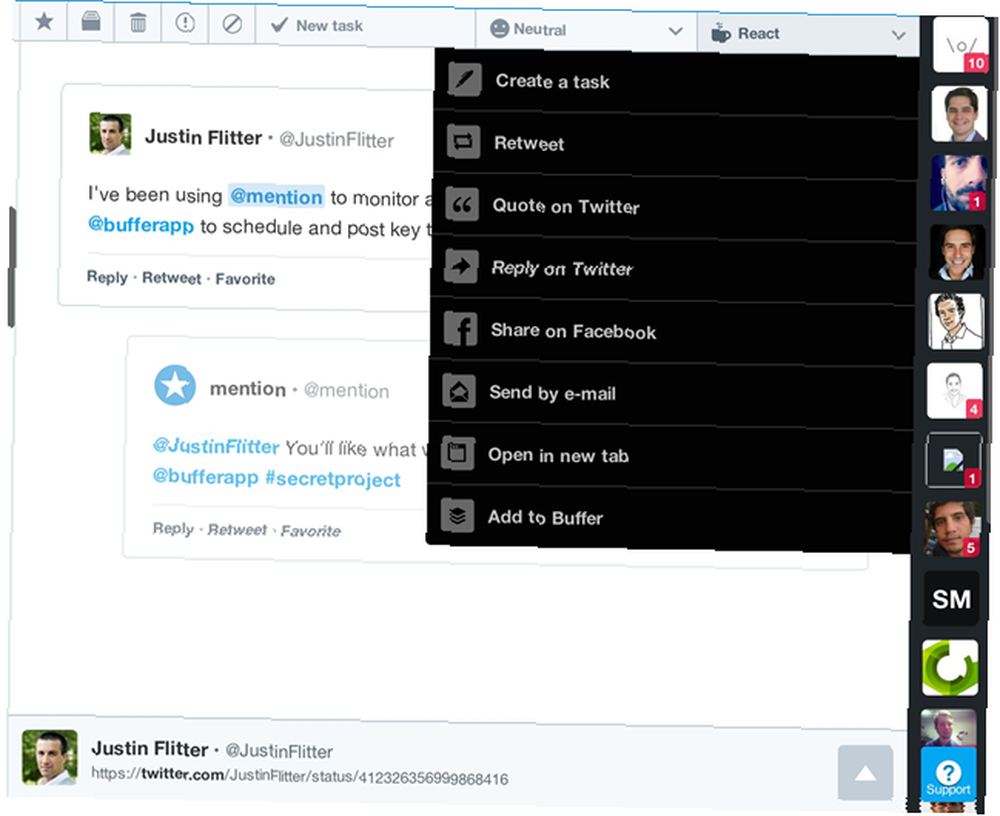Open green circular logo sidebar item

pos(950,668)
